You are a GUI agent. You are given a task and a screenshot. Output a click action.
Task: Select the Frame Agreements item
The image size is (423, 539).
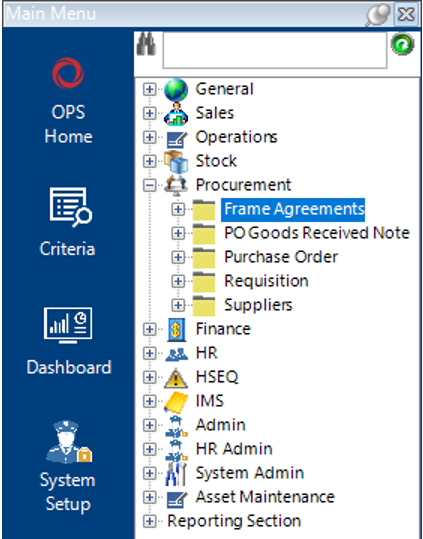(x=293, y=209)
